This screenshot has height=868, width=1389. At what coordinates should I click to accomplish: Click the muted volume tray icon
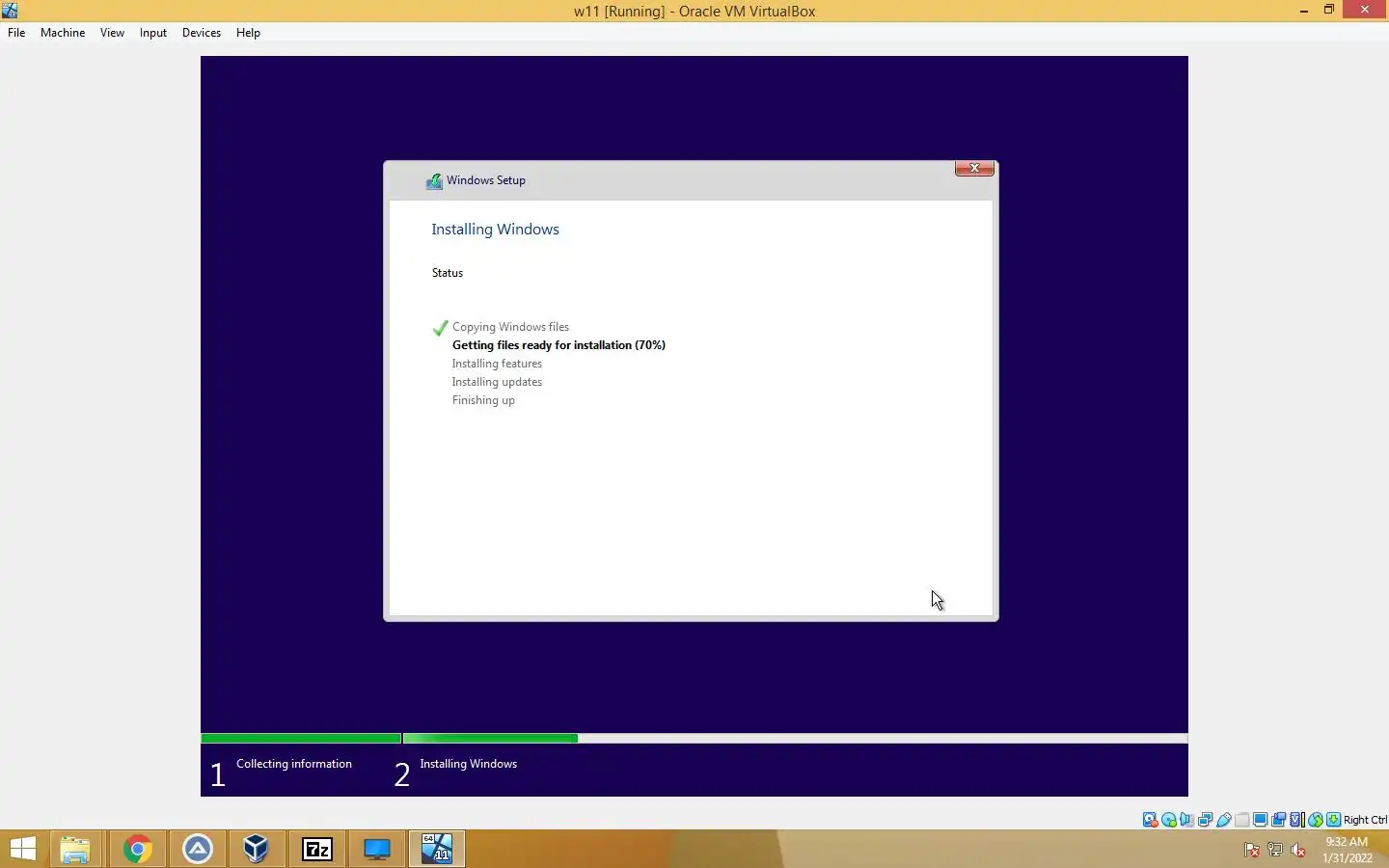[1298, 851]
